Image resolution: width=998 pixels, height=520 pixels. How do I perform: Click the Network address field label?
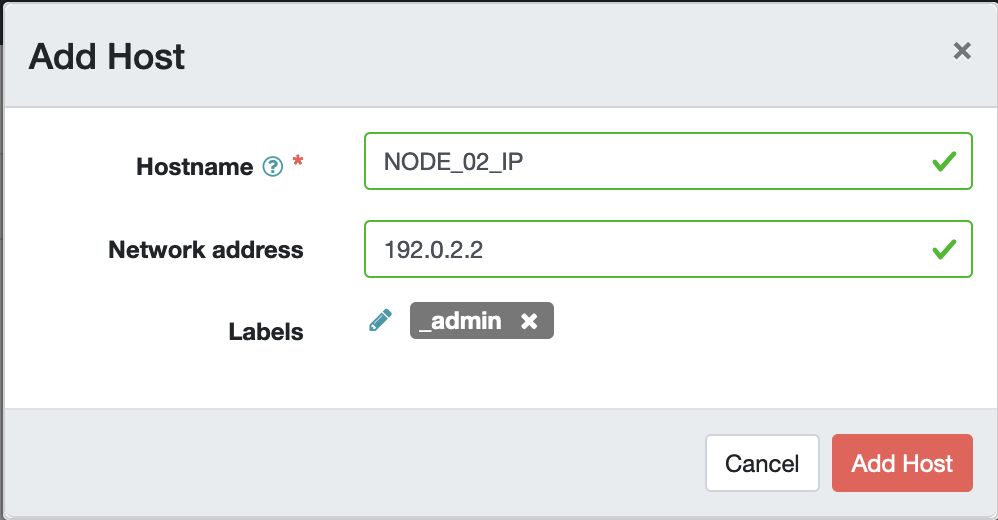pyautogui.click(x=205, y=250)
